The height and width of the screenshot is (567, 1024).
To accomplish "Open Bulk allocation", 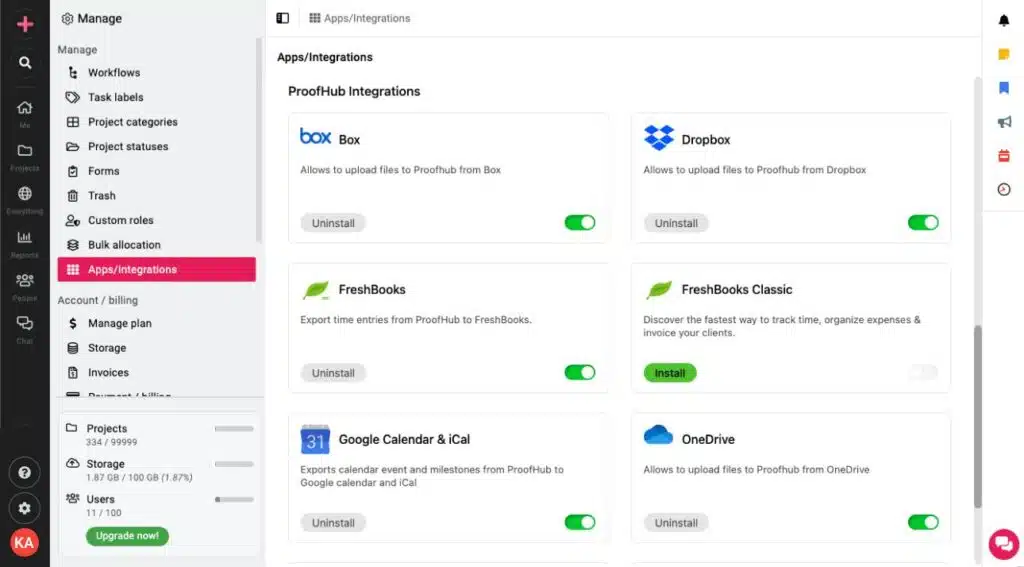I will pos(157,245).
